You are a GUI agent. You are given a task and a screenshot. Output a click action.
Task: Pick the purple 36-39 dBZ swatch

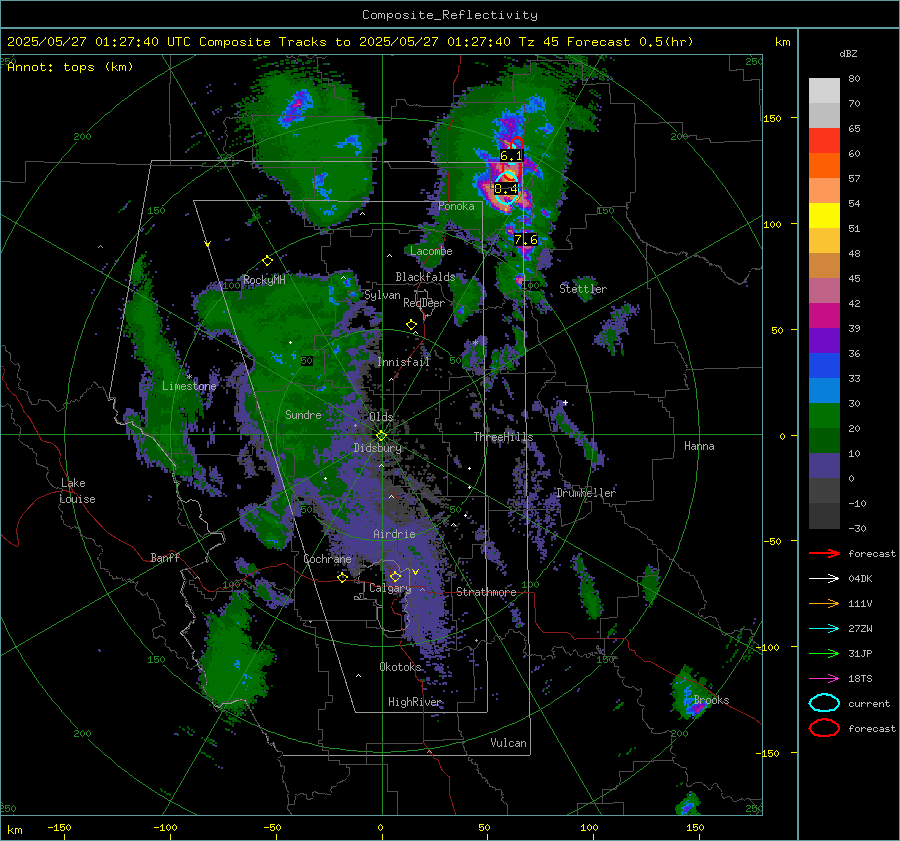[x=824, y=341]
